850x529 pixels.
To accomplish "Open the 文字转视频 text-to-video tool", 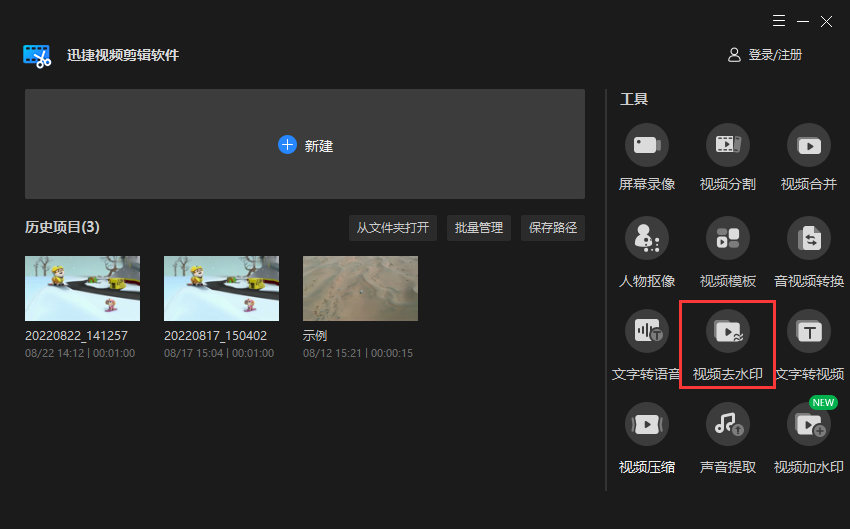I will coord(808,332).
